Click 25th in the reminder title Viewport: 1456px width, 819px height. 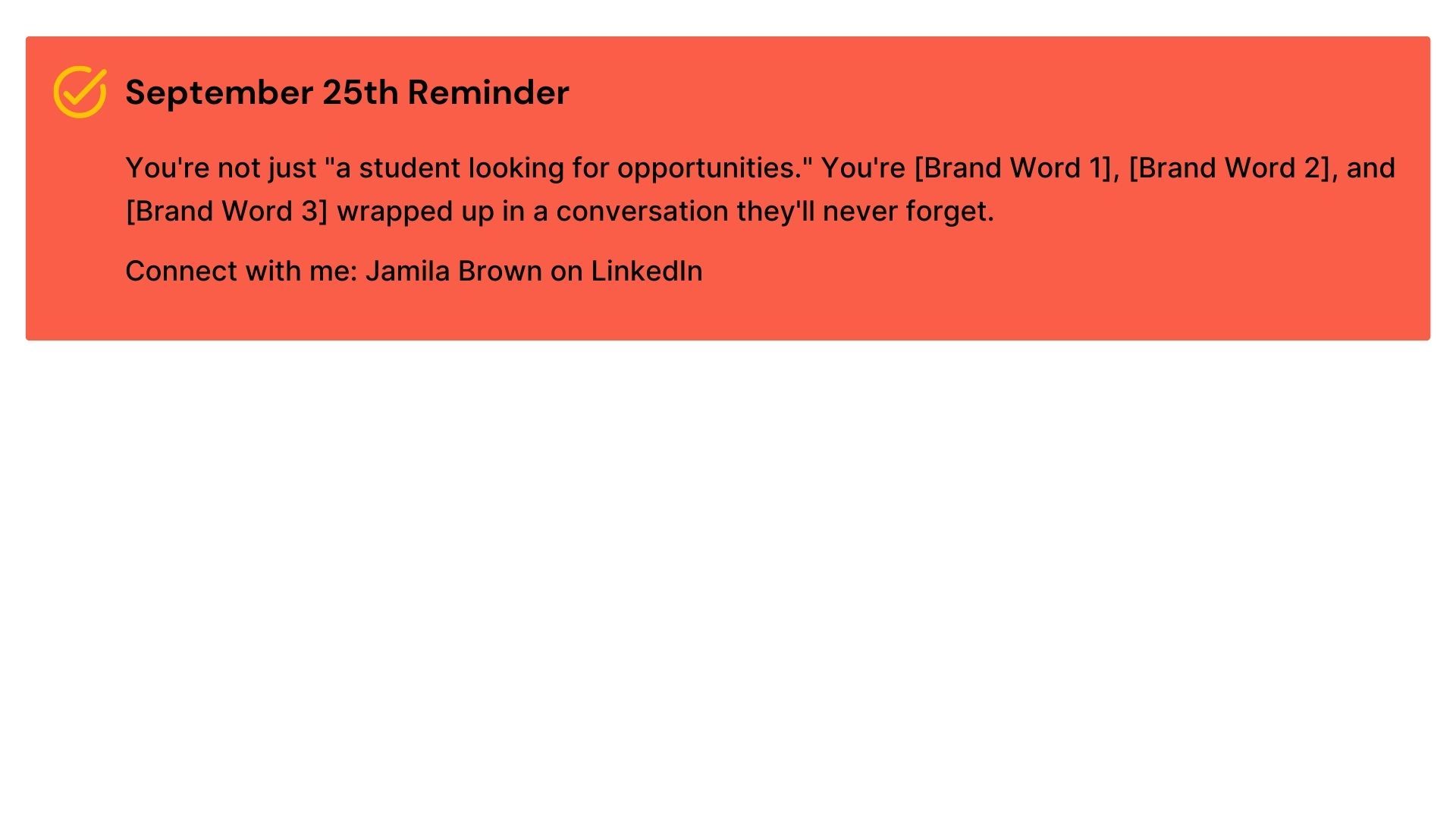pos(359,93)
